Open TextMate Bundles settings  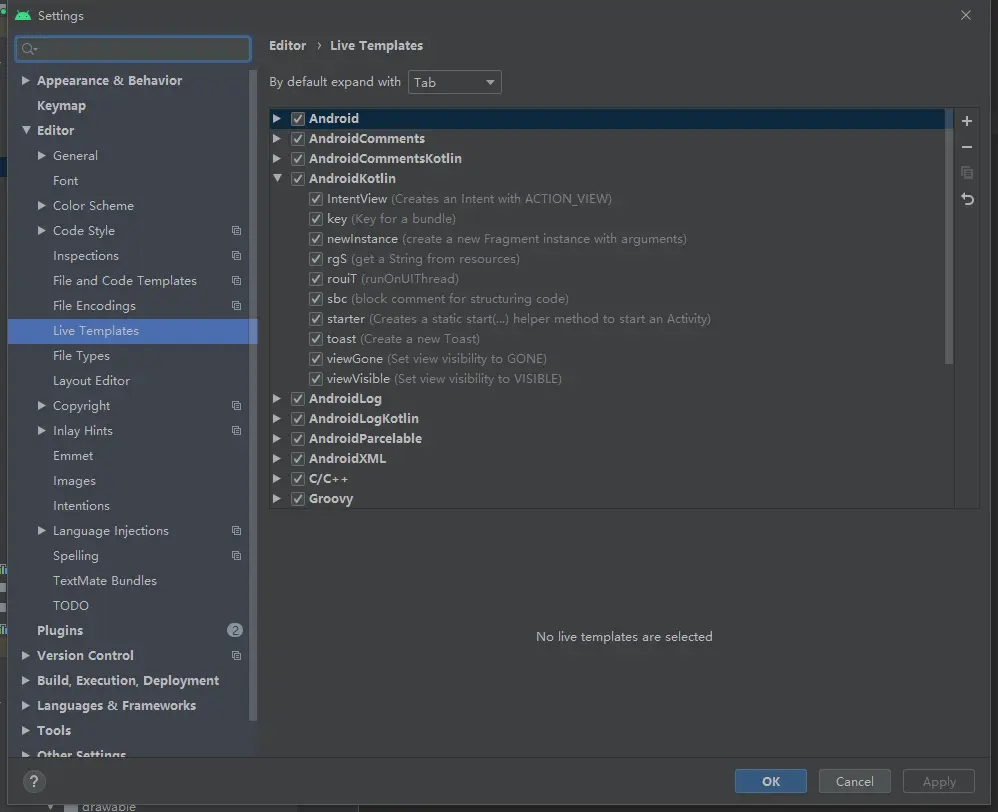(x=105, y=580)
